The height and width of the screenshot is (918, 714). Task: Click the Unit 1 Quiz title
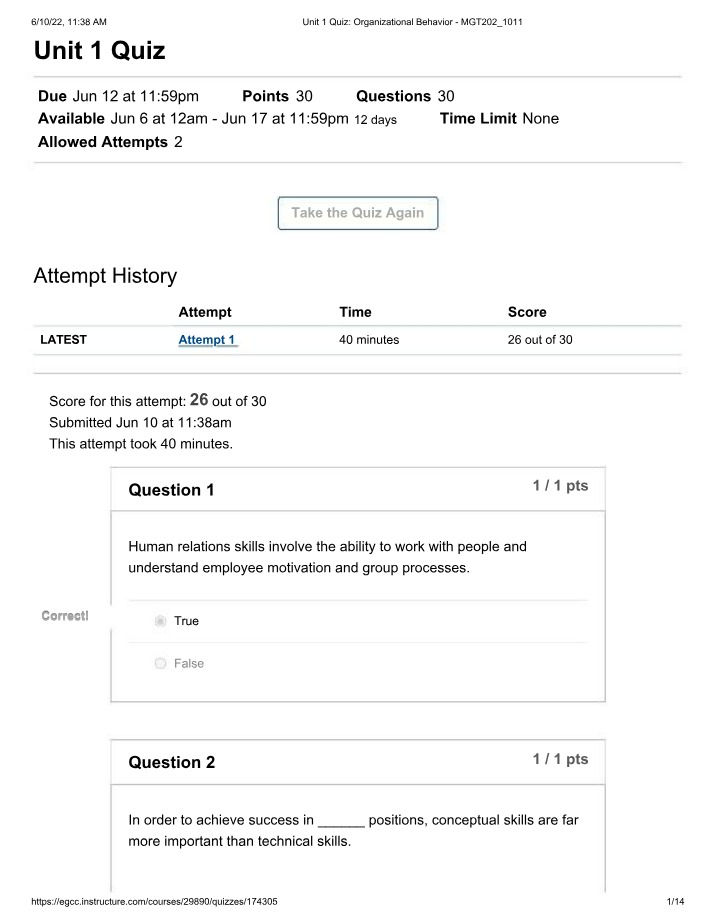click(x=99, y=50)
